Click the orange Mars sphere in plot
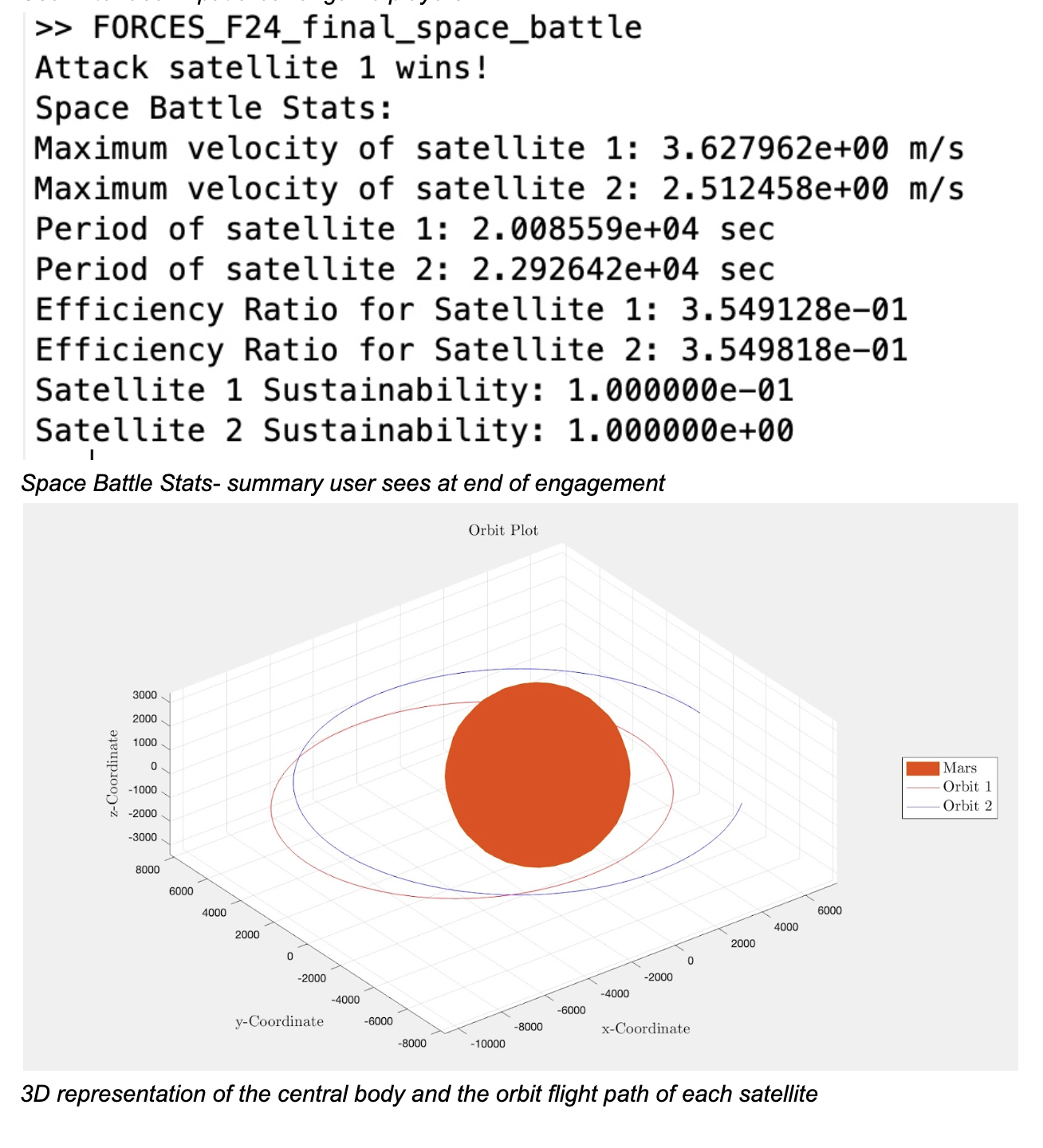1043x1148 pixels. pos(537,774)
